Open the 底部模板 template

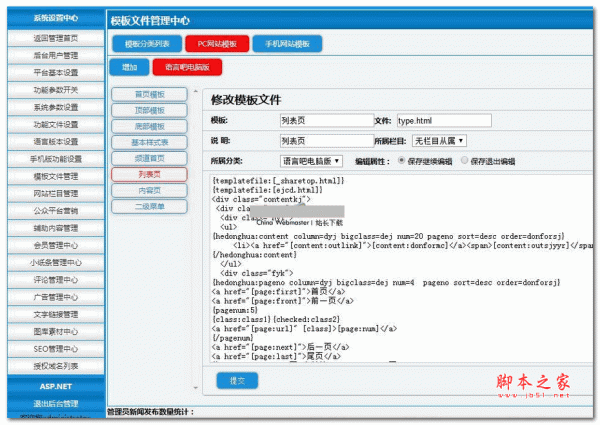click(150, 127)
